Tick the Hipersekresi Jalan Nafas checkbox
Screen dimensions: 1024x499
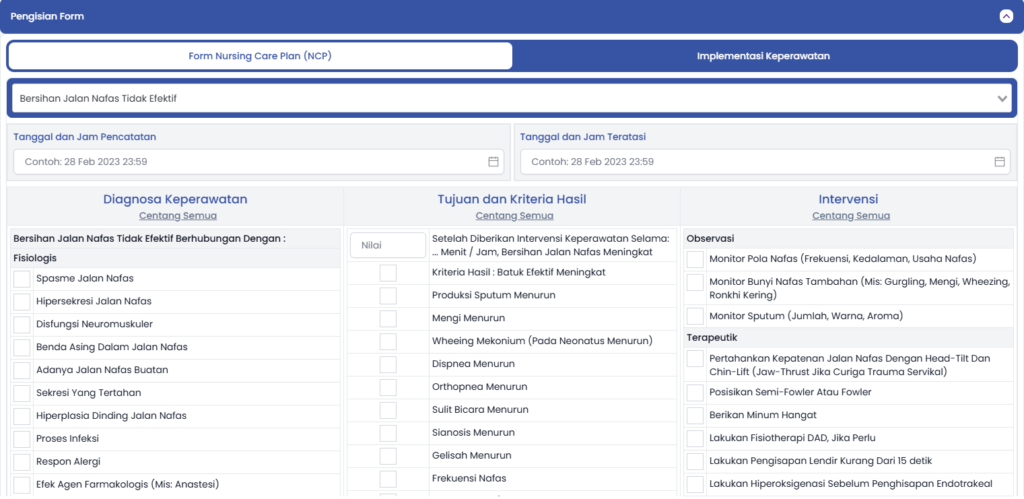click(x=22, y=302)
